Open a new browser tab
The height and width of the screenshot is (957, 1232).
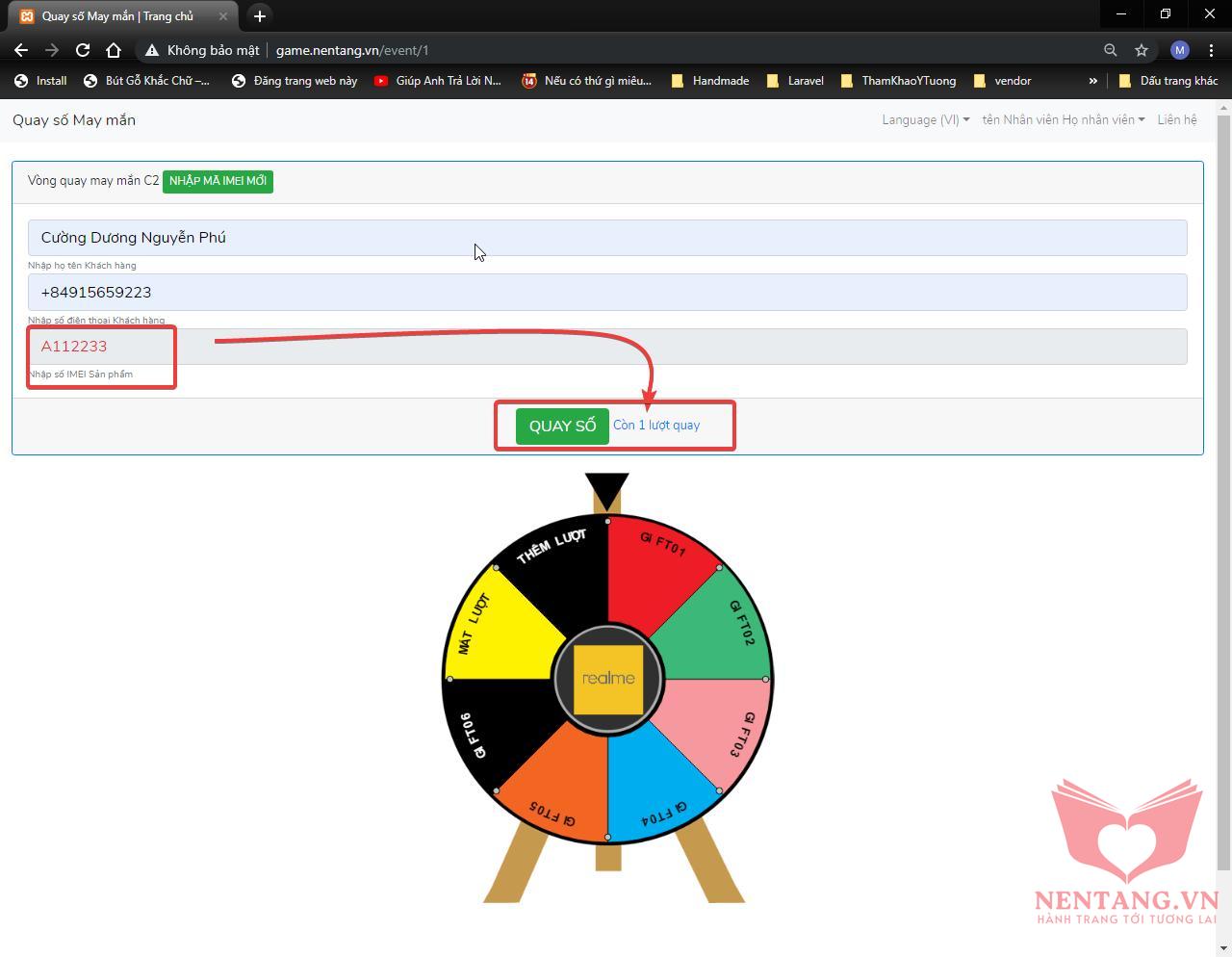[259, 16]
